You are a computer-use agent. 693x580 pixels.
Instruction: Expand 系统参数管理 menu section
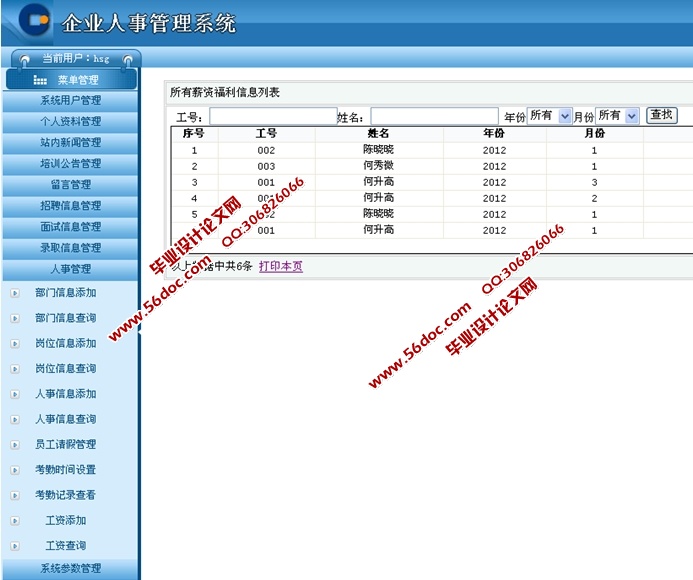[x=70, y=569]
